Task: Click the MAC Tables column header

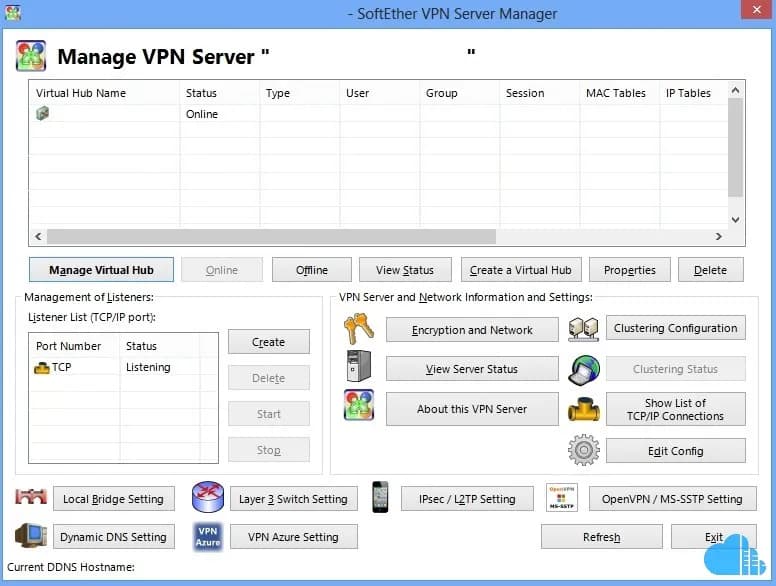Action: click(x=620, y=93)
